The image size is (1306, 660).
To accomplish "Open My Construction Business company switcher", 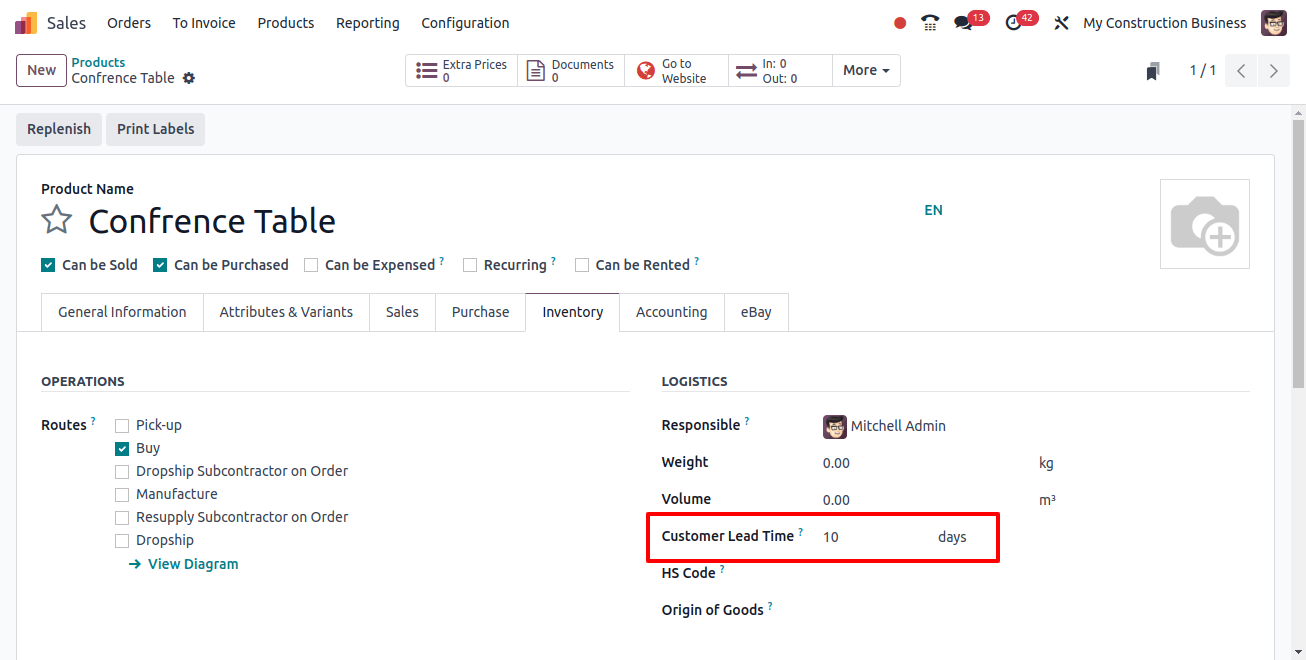I will (x=1165, y=23).
